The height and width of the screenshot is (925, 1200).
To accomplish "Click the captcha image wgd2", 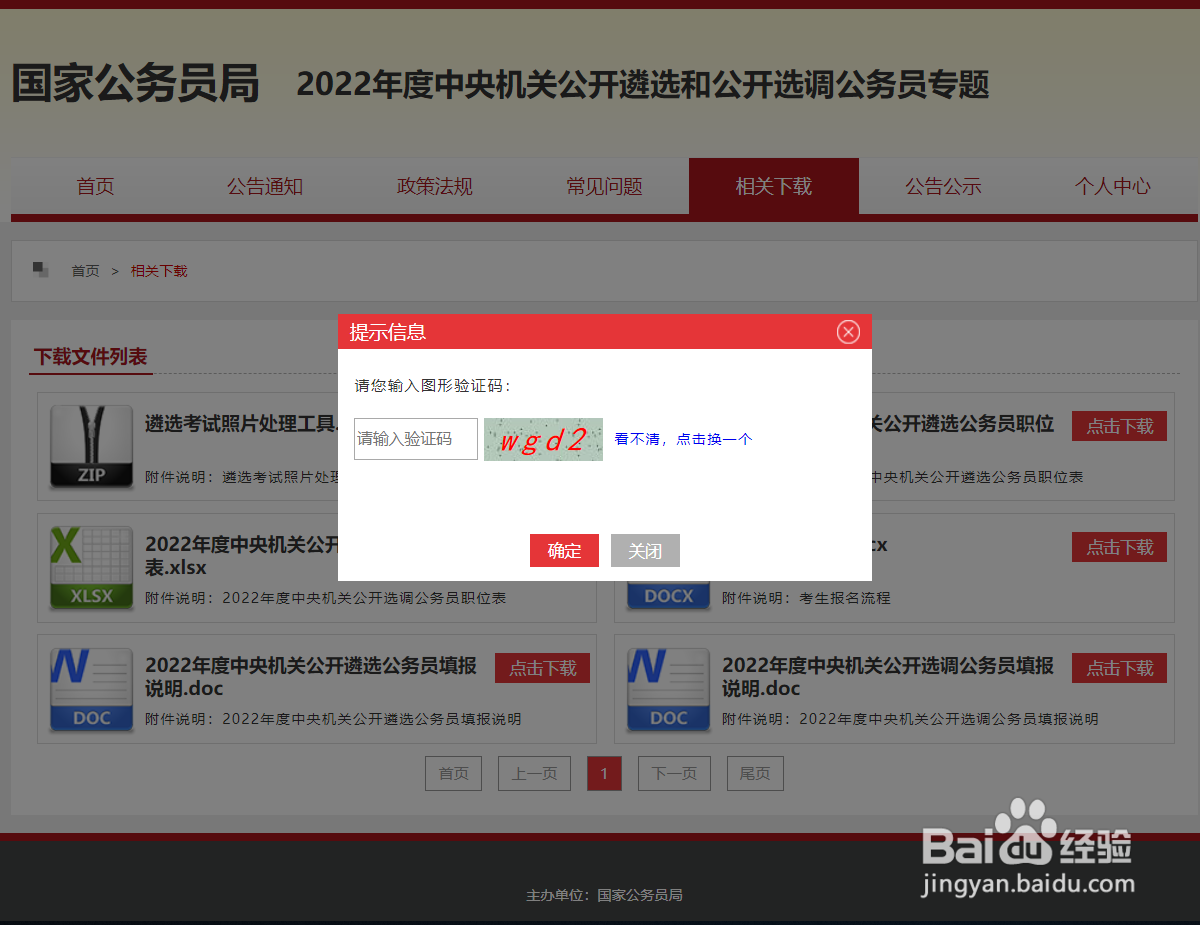I will [543, 439].
